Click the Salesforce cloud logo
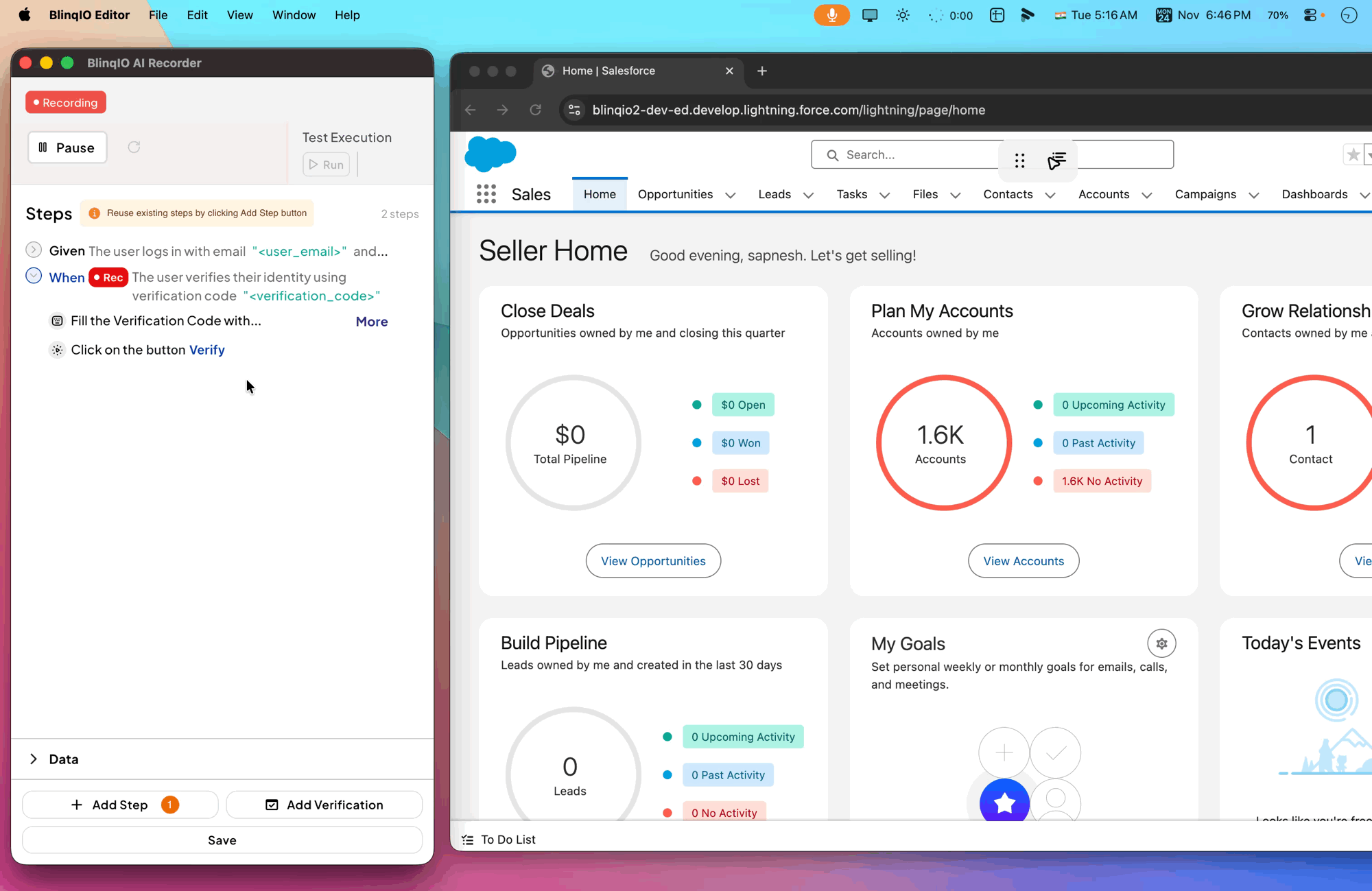Image resolution: width=1372 pixels, height=891 pixels. pos(490,154)
